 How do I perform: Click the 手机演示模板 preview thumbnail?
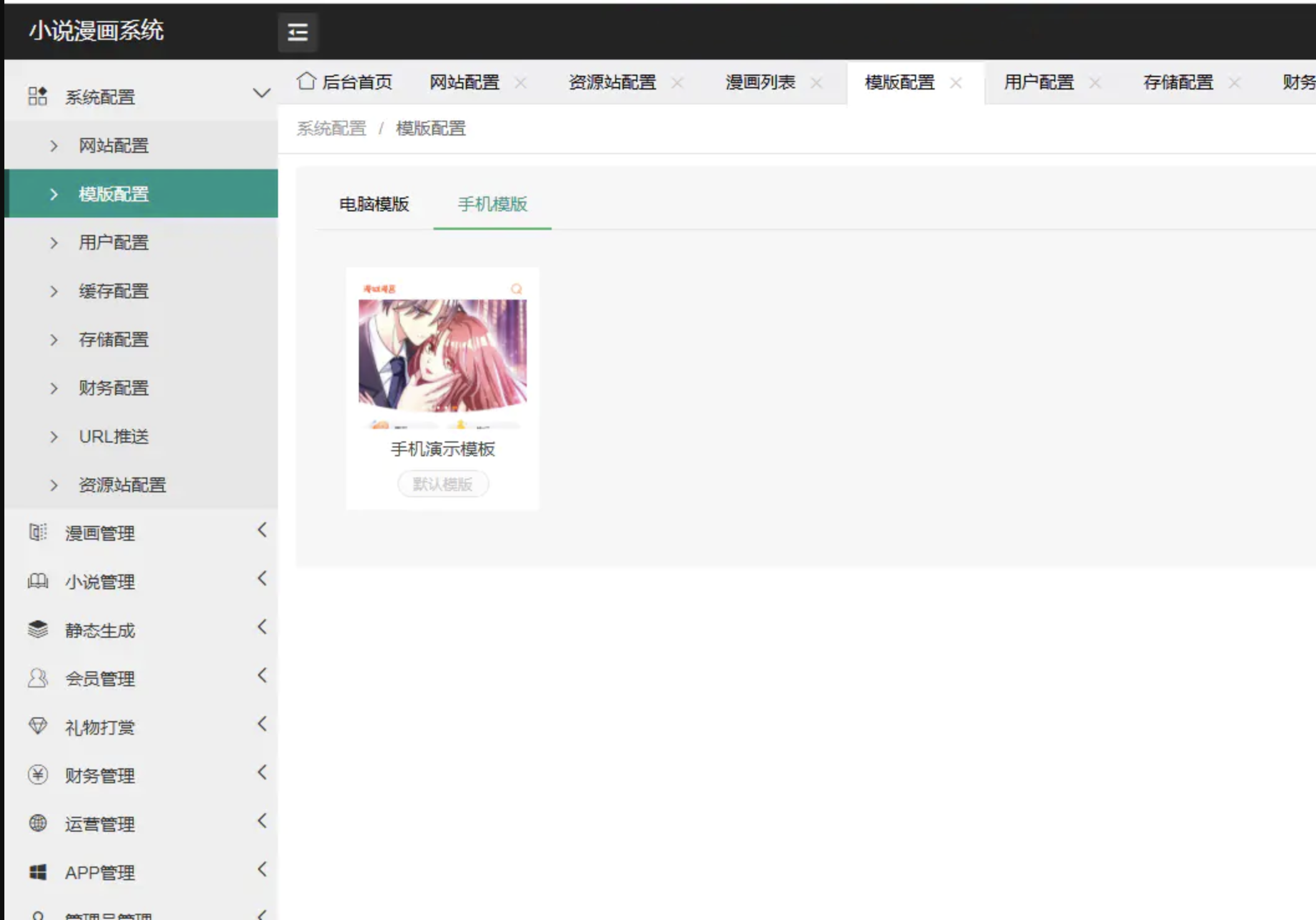click(x=442, y=353)
